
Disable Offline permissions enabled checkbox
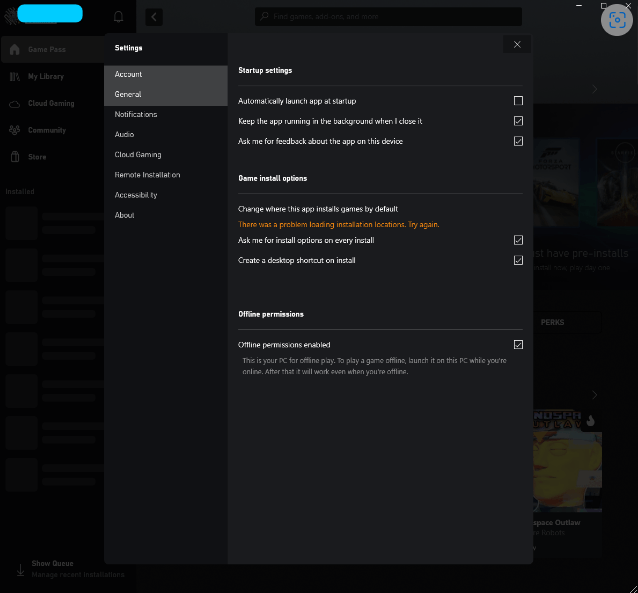(518, 345)
